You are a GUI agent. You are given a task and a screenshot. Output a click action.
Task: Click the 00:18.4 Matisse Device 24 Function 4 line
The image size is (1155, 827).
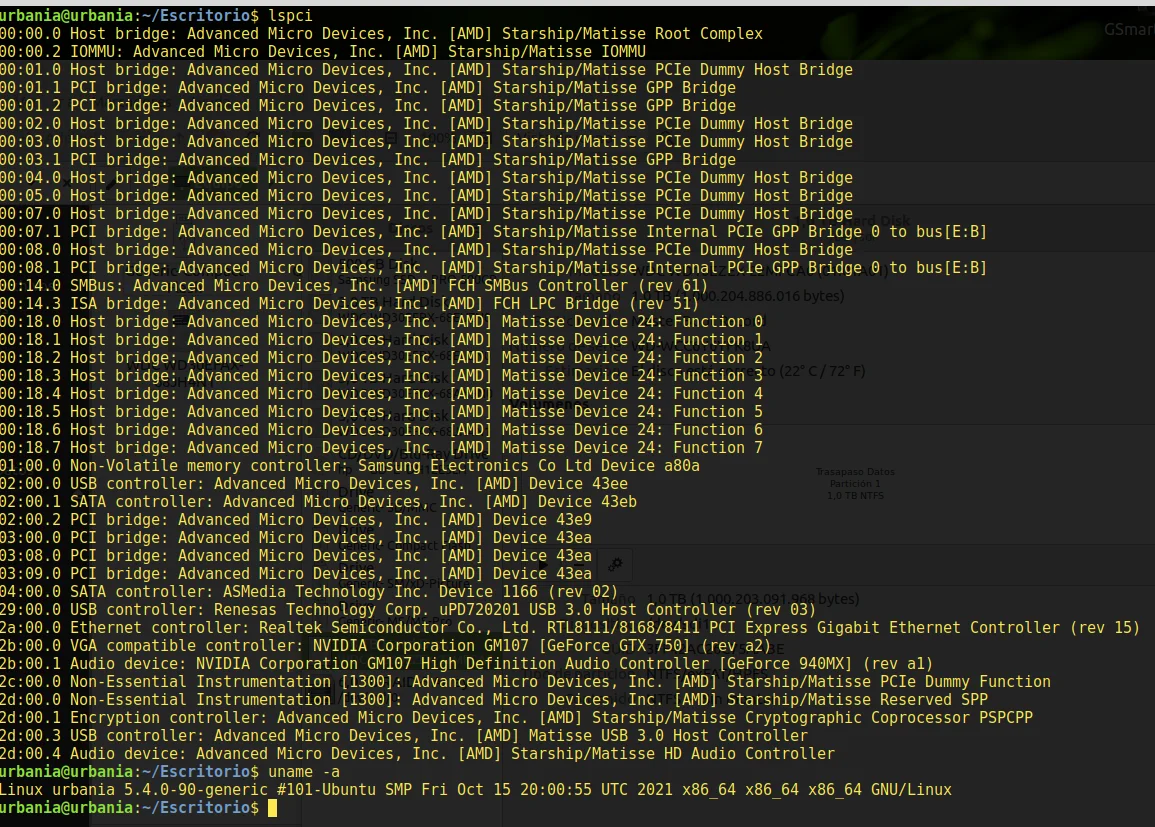coord(382,395)
